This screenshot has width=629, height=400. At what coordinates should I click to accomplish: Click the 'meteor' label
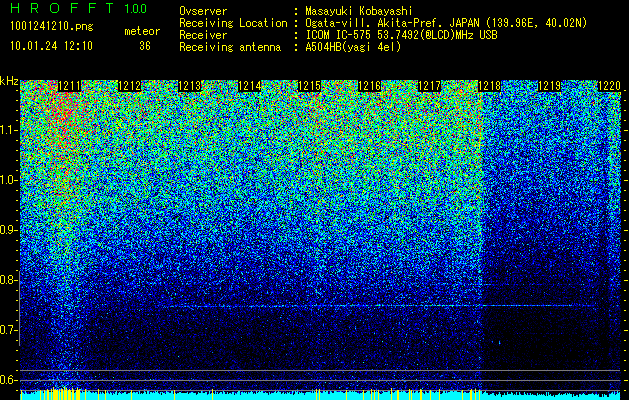[x=142, y=31]
